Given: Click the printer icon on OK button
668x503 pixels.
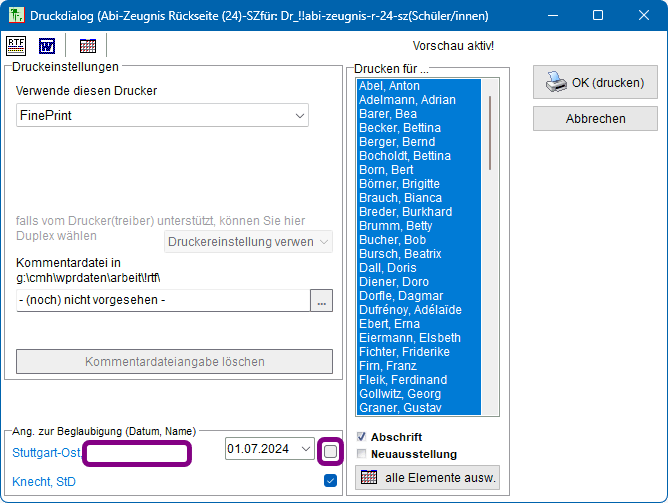Looking at the screenshot, I should pyautogui.click(x=555, y=83).
